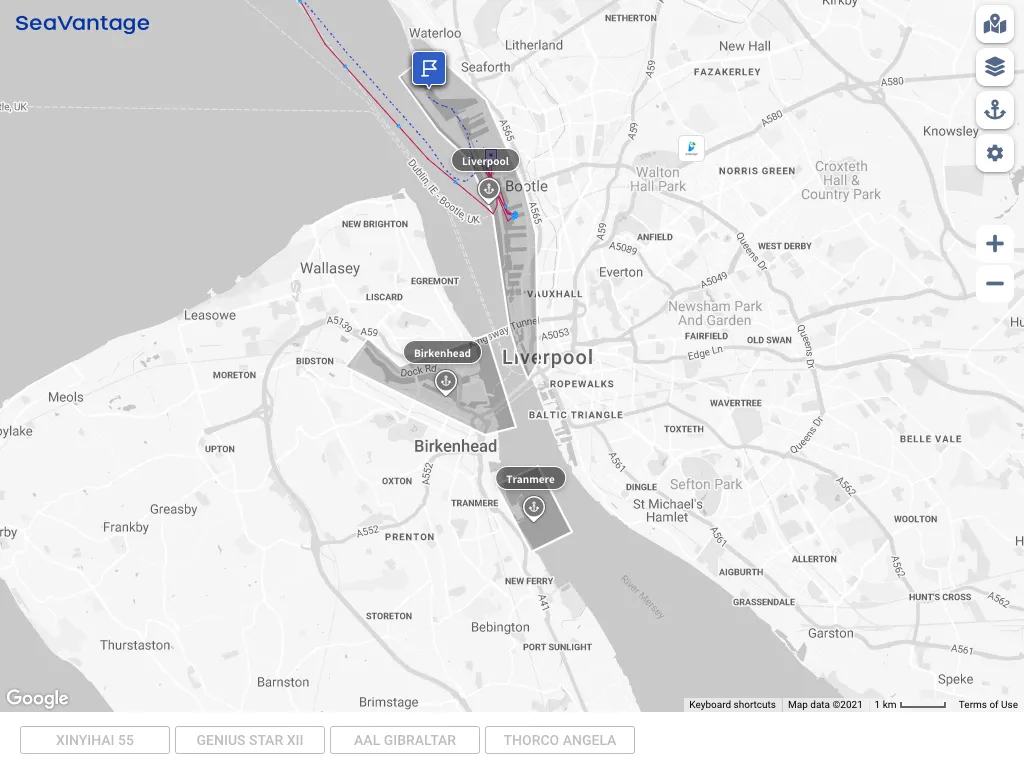Zoom out with the minus button
The height and width of the screenshot is (768, 1024).
995,283
